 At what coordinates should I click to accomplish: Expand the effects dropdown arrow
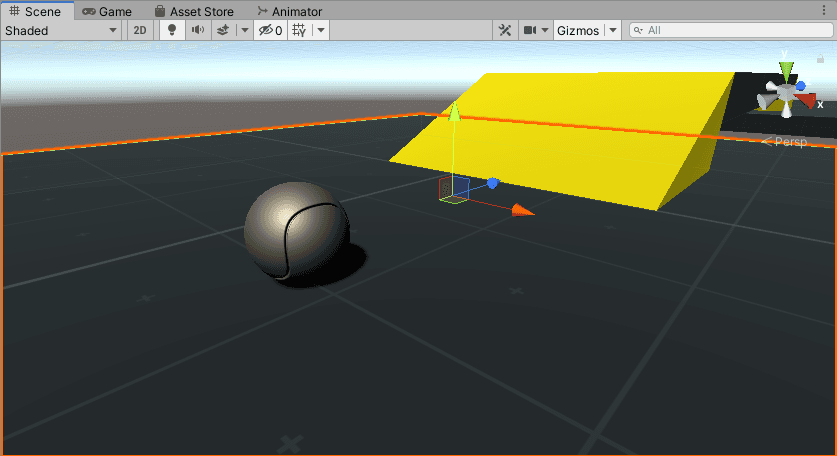tap(245, 30)
